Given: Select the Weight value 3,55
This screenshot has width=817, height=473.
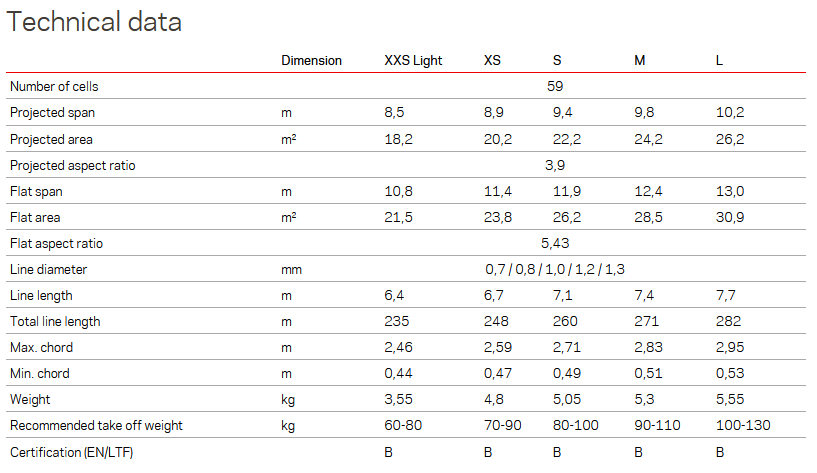Looking at the screenshot, I should coord(399,400).
